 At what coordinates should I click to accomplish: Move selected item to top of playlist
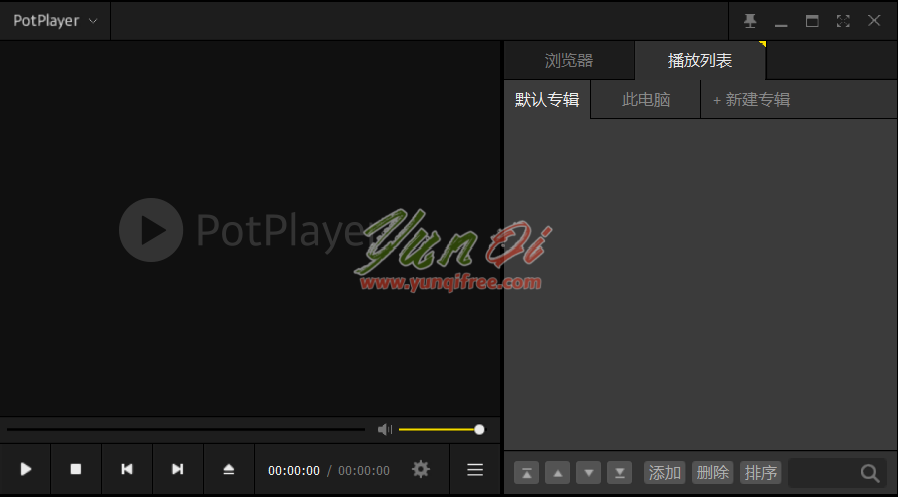click(x=526, y=473)
